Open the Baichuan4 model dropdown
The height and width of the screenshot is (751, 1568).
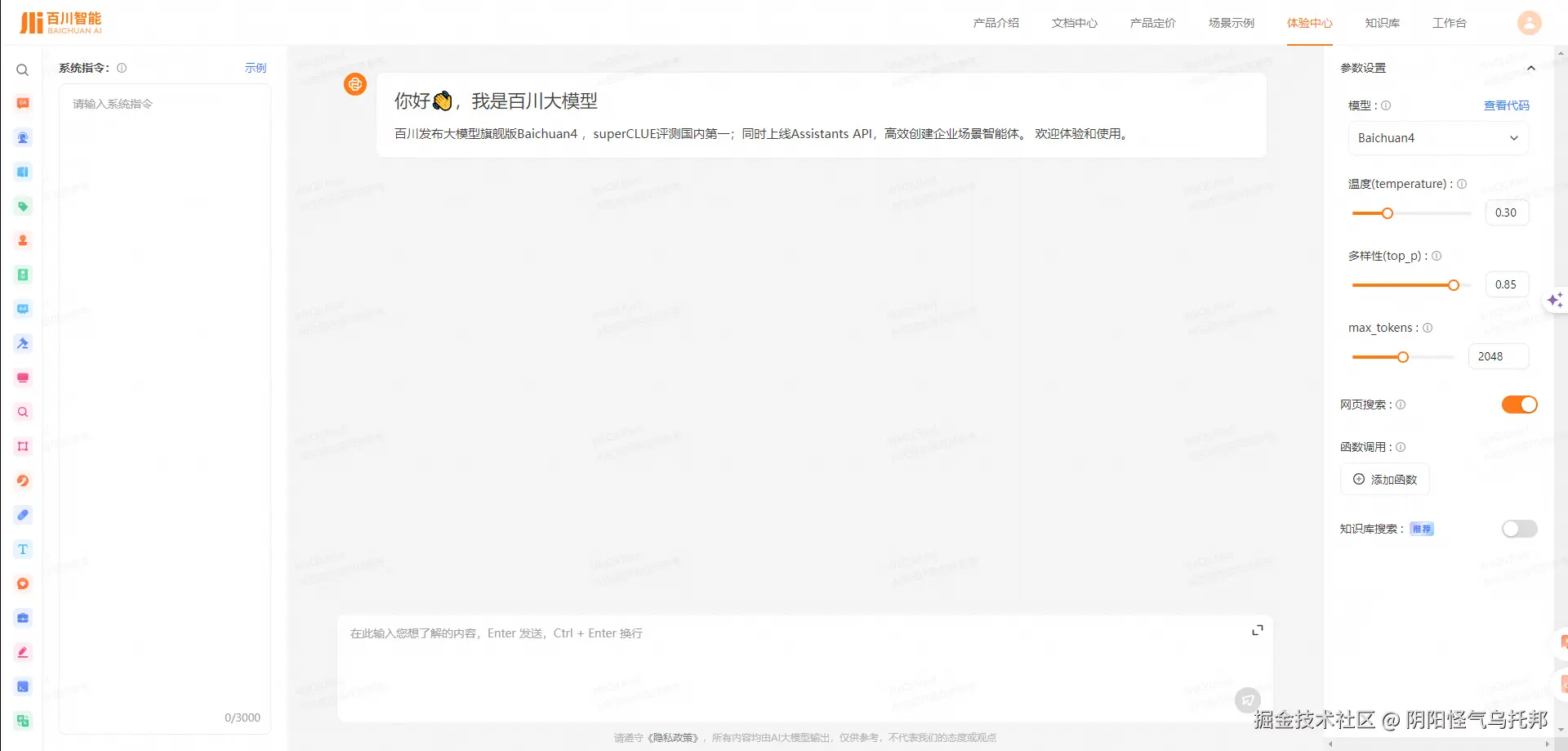1438,138
